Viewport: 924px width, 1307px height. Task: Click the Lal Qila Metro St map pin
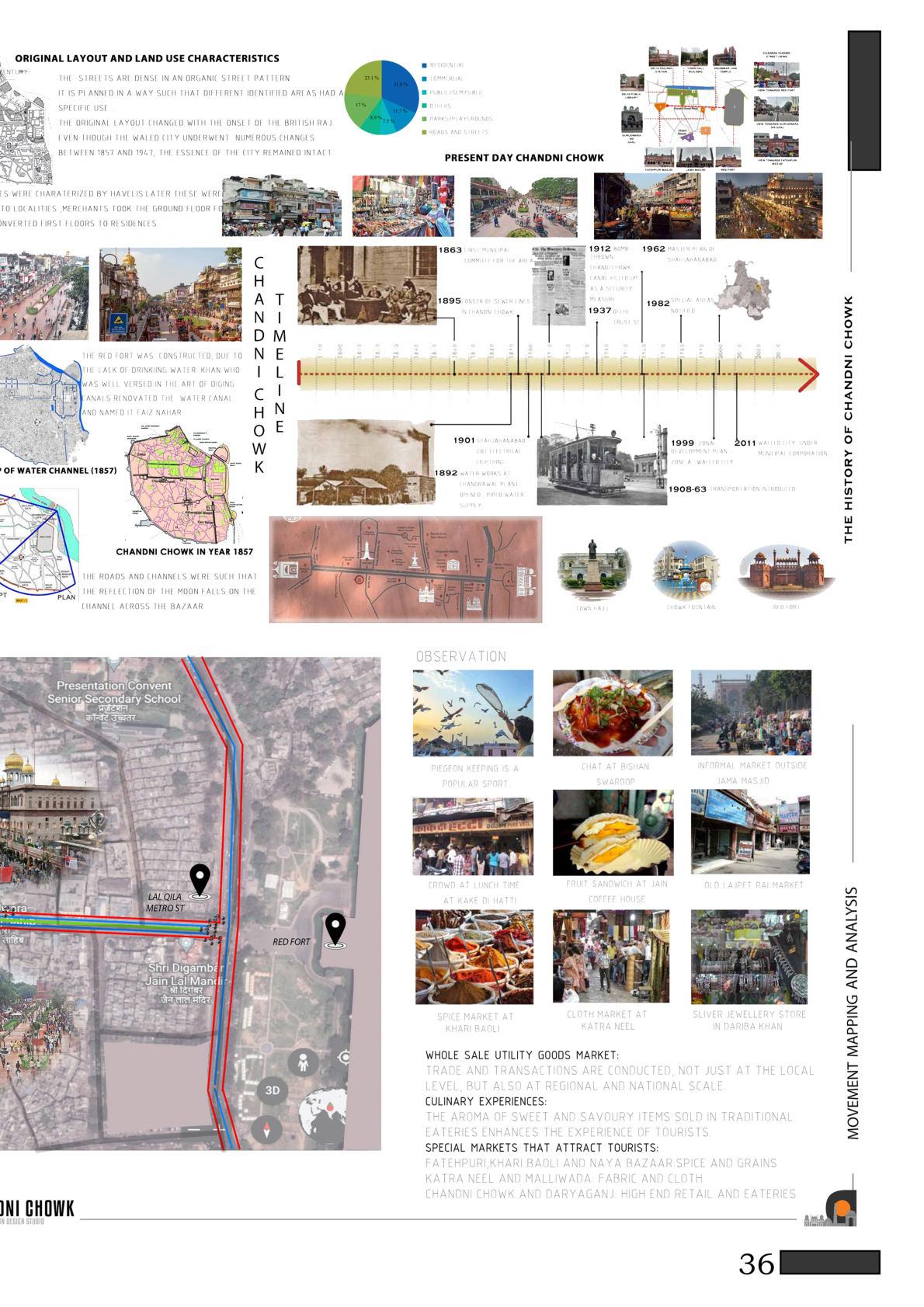coord(200,881)
